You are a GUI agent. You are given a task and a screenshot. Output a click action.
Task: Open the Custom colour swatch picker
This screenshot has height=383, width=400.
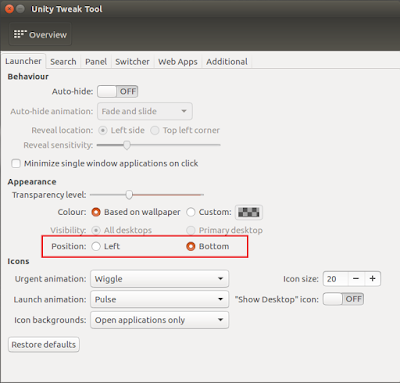[249, 212]
